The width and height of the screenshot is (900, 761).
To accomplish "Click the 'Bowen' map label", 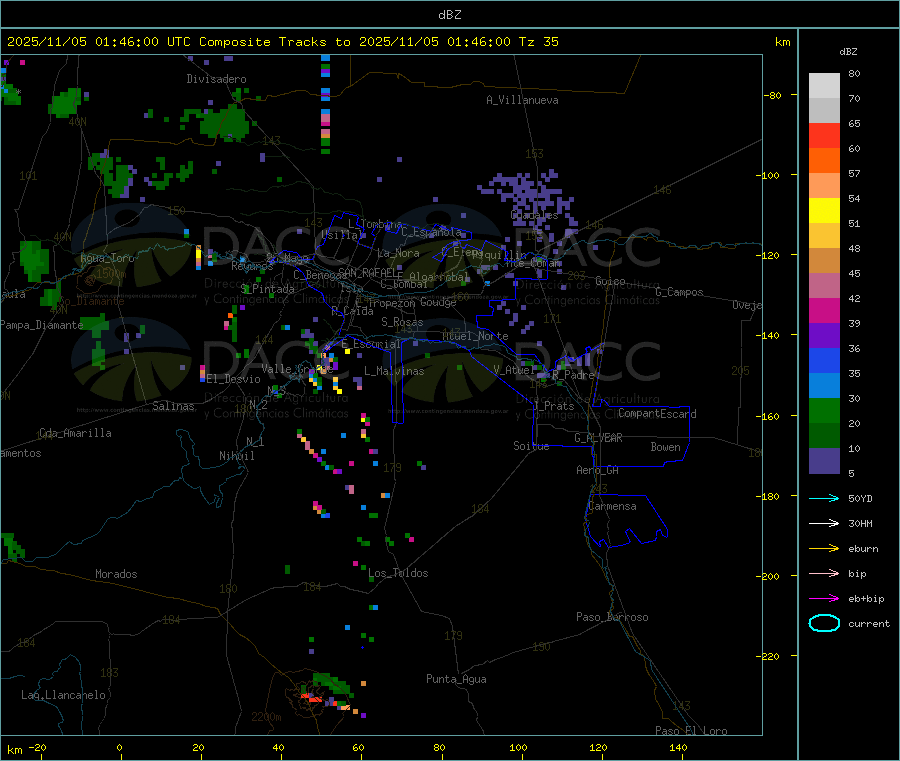I will (x=665, y=447).
